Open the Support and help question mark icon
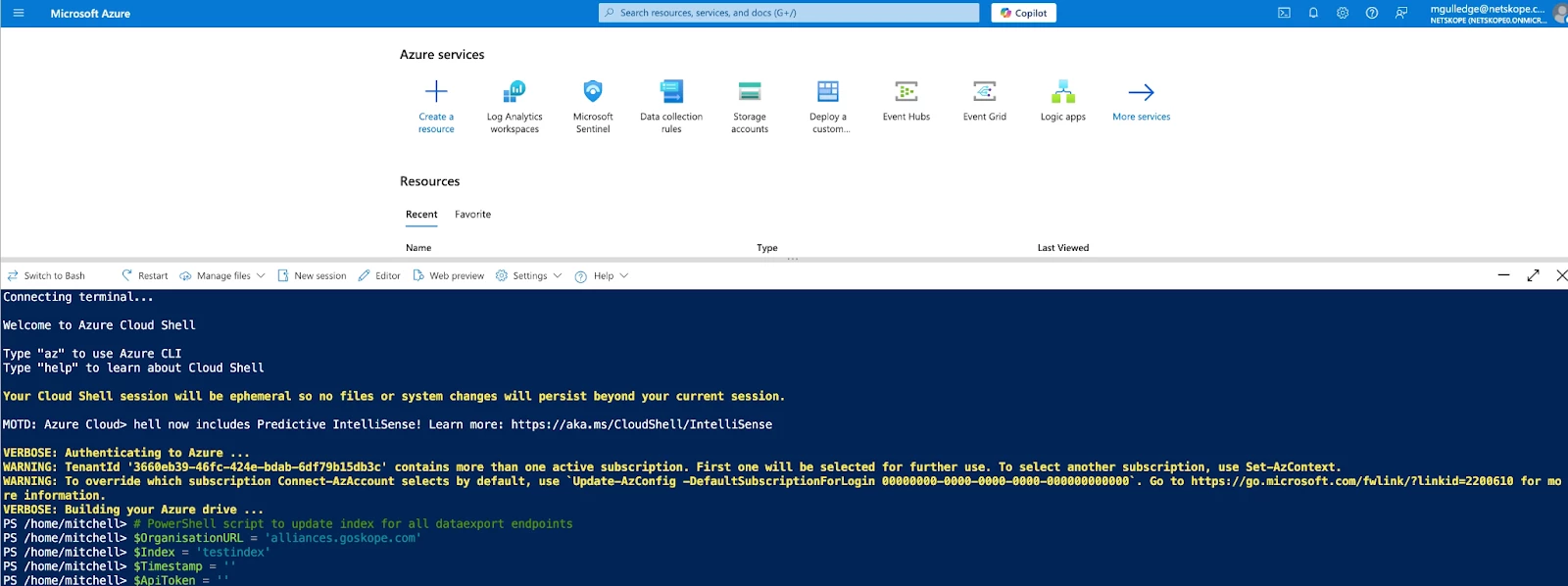 [x=1372, y=13]
